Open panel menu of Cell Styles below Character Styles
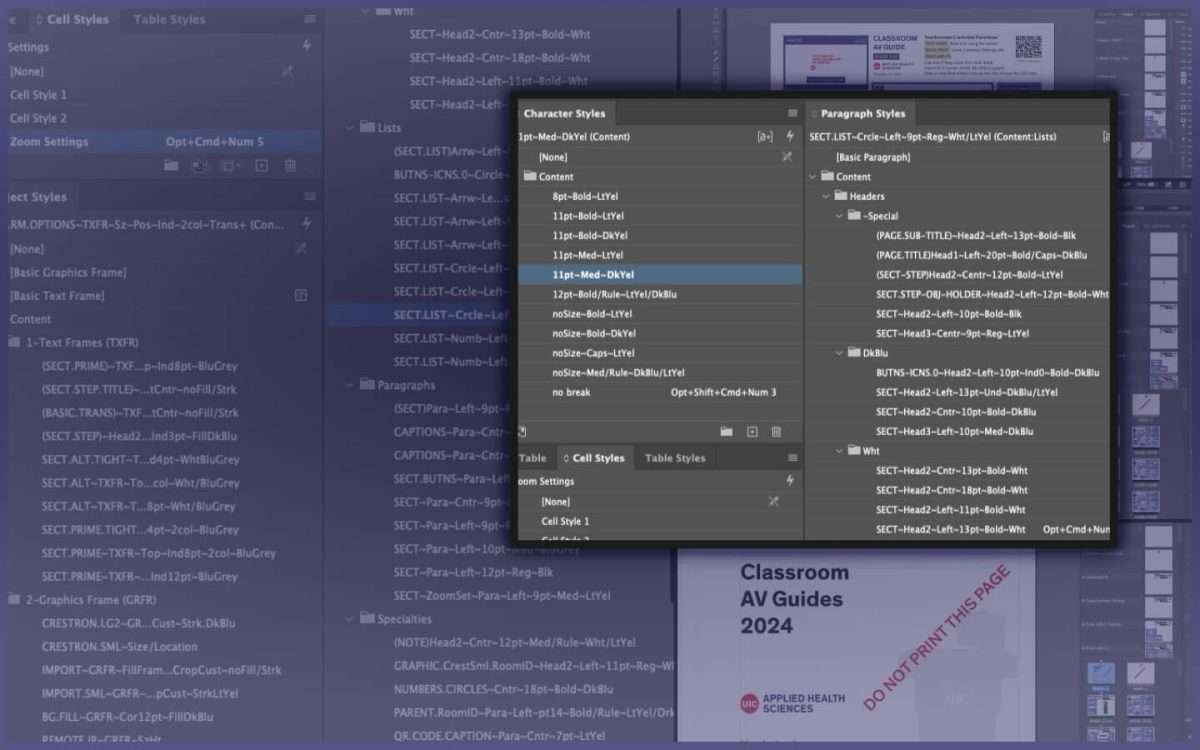The width and height of the screenshot is (1200, 750). pyautogui.click(x=792, y=458)
